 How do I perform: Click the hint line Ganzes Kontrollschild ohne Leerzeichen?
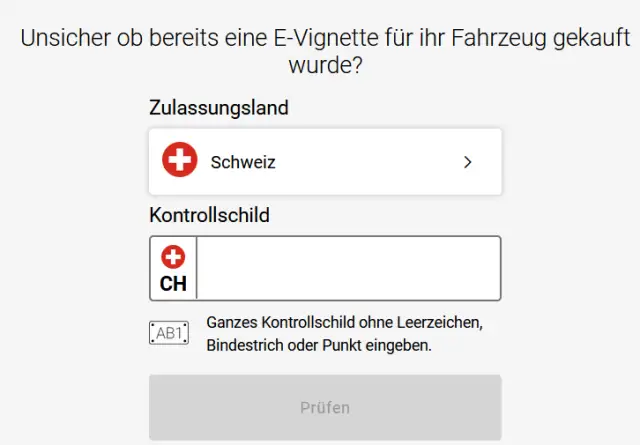[x=344, y=323]
